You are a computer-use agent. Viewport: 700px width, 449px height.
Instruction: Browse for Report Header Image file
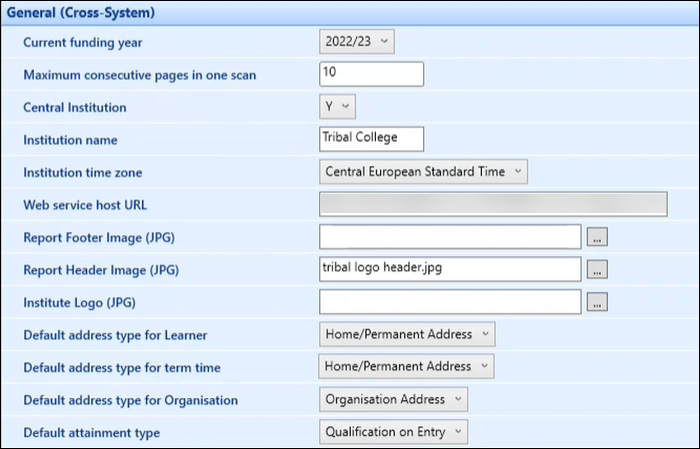tap(597, 269)
